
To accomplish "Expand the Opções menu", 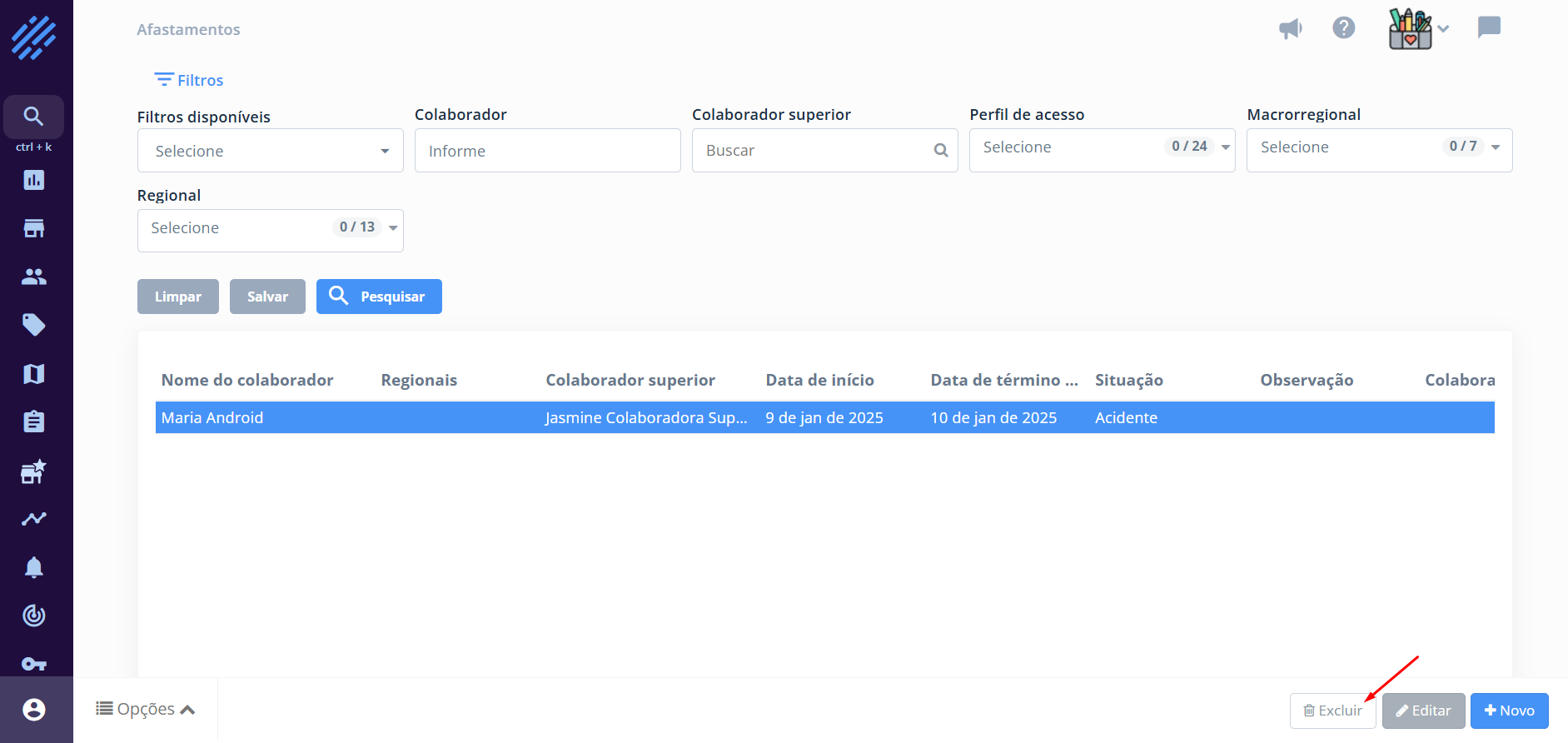I will [x=146, y=709].
